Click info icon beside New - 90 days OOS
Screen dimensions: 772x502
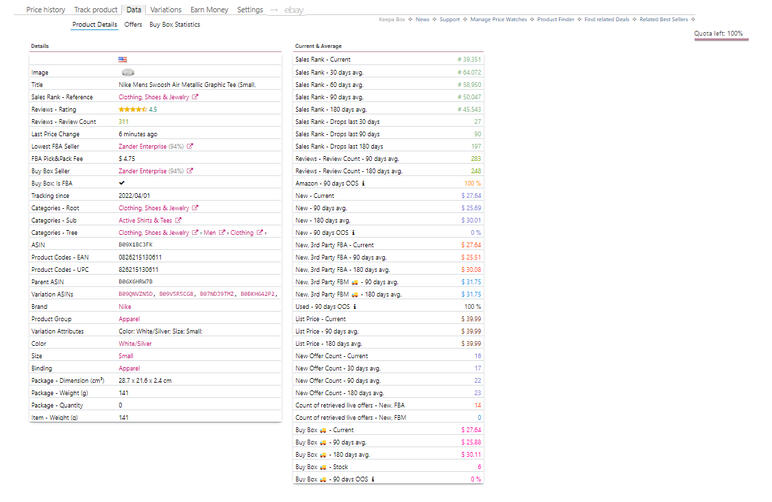pos(352,232)
